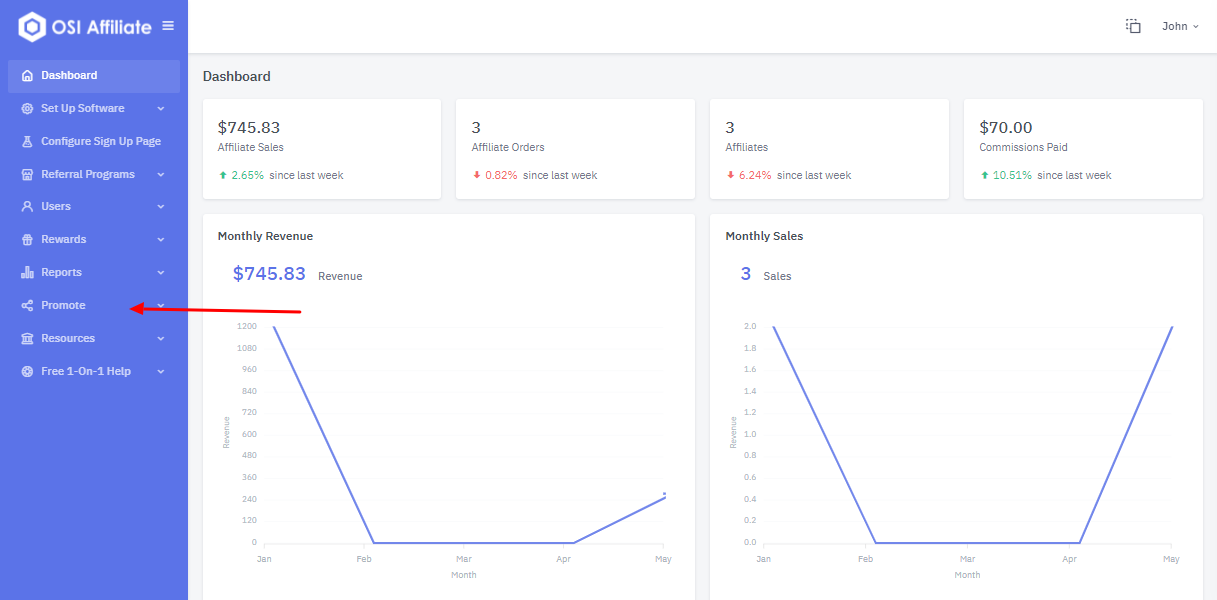Click the OSI Affiliate brand name

(x=102, y=27)
